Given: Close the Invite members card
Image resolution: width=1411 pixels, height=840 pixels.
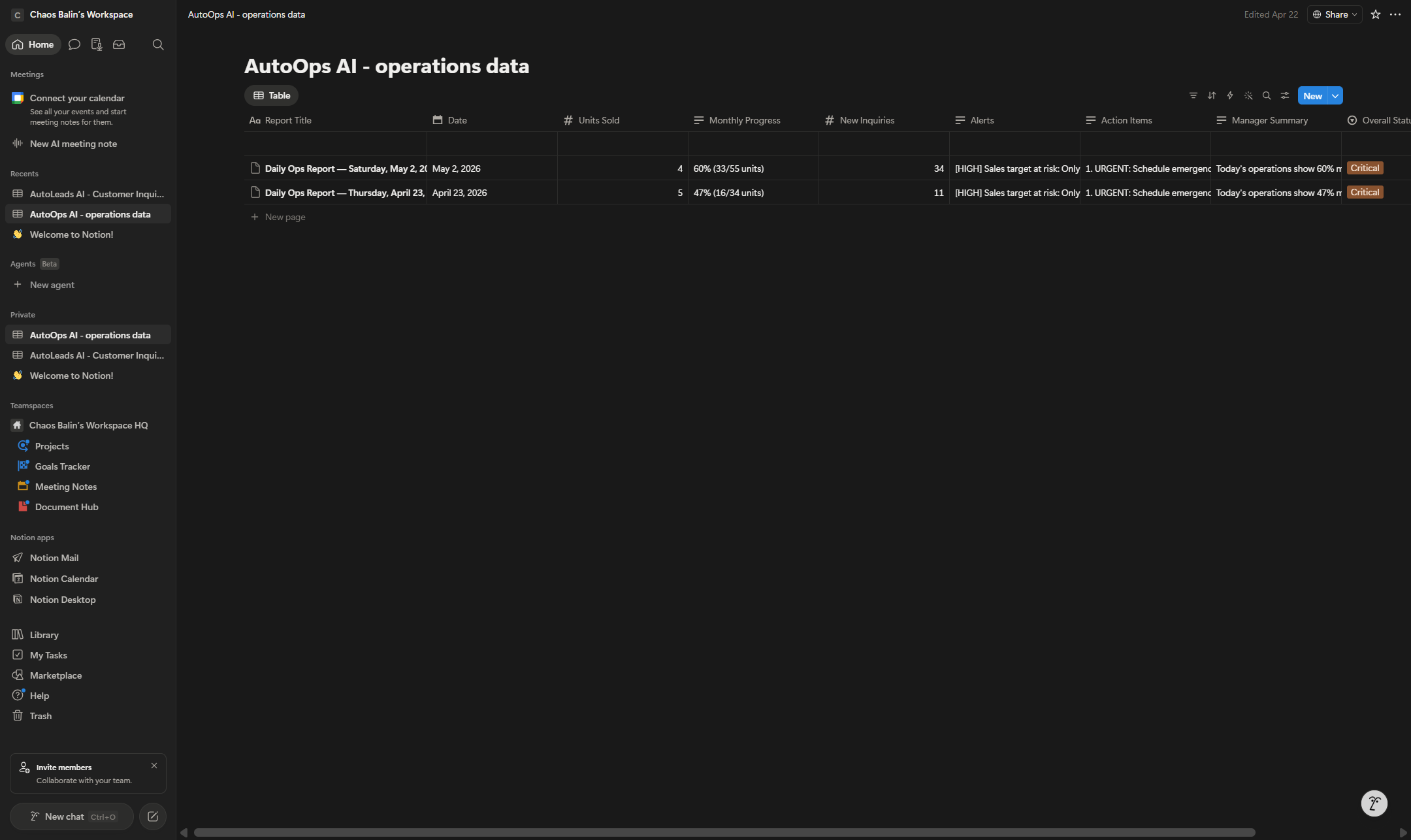Looking at the screenshot, I should pos(154,766).
